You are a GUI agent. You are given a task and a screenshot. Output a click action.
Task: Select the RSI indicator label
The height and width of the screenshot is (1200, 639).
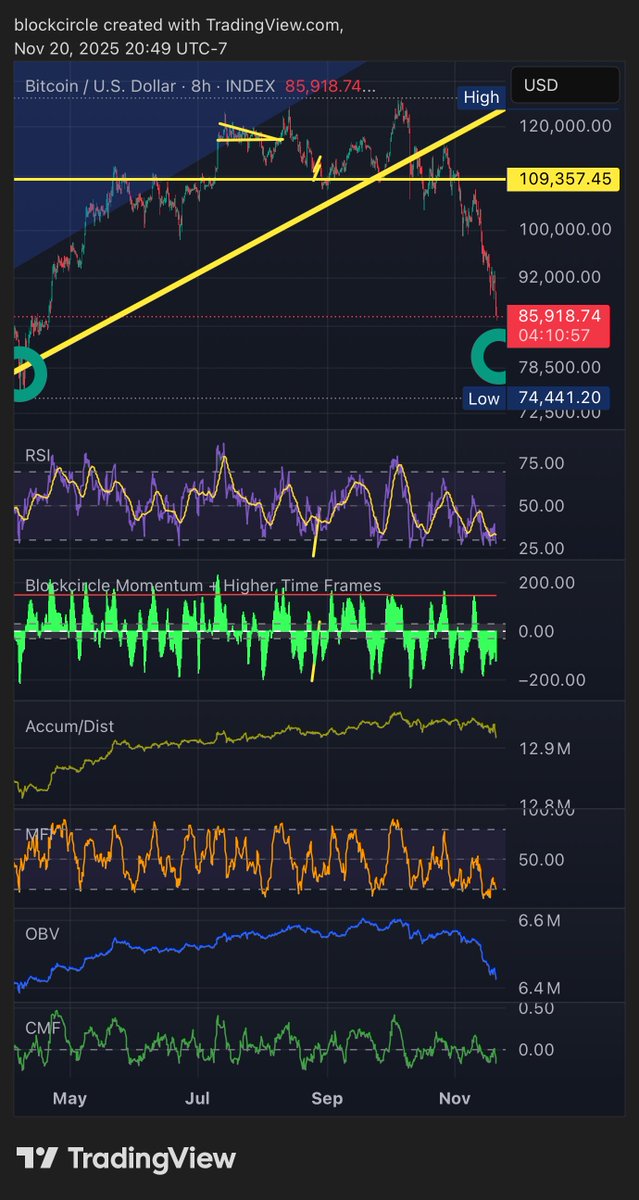coord(38,456)
